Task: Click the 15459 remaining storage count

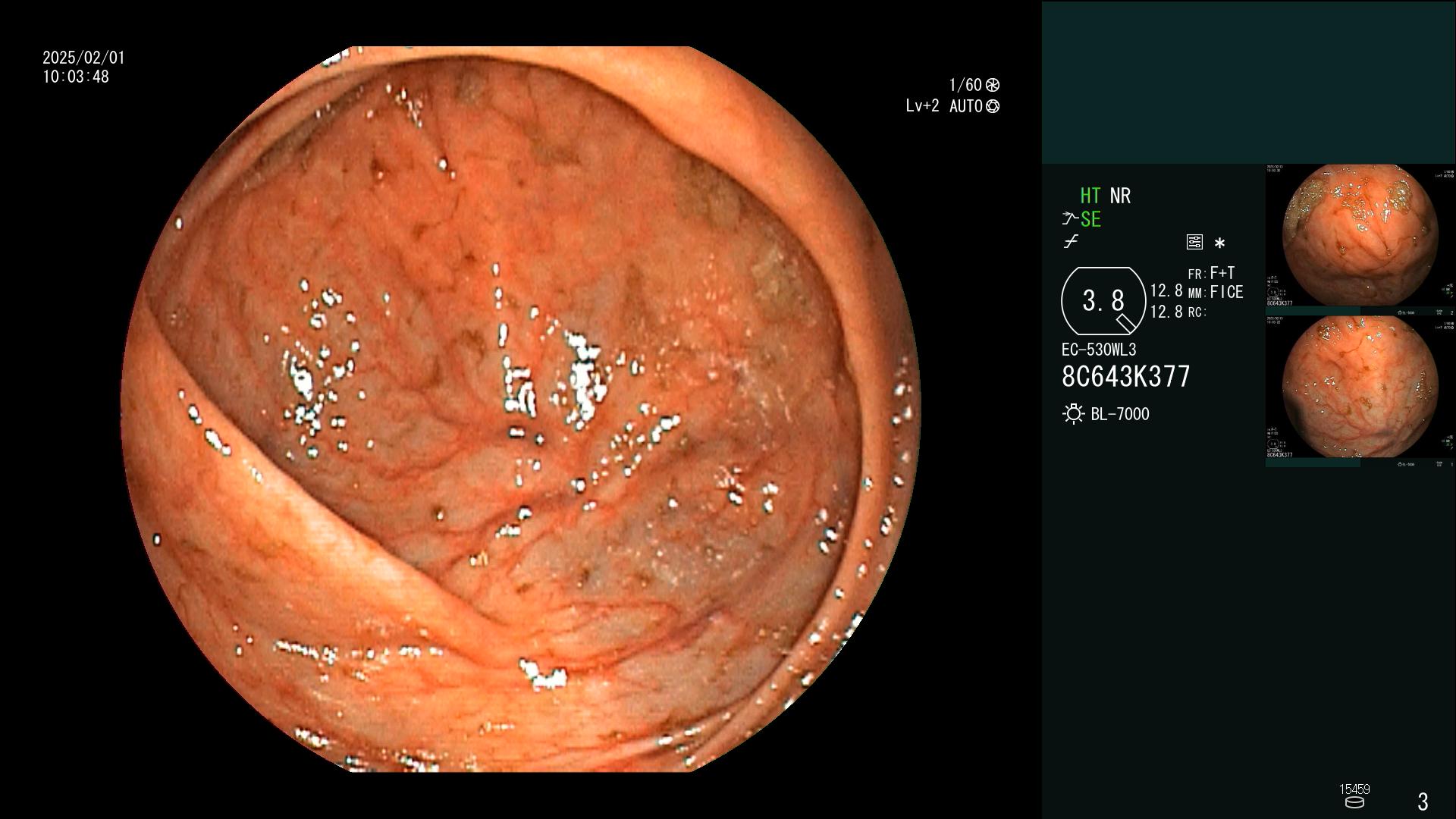Action: (1354, 789)
